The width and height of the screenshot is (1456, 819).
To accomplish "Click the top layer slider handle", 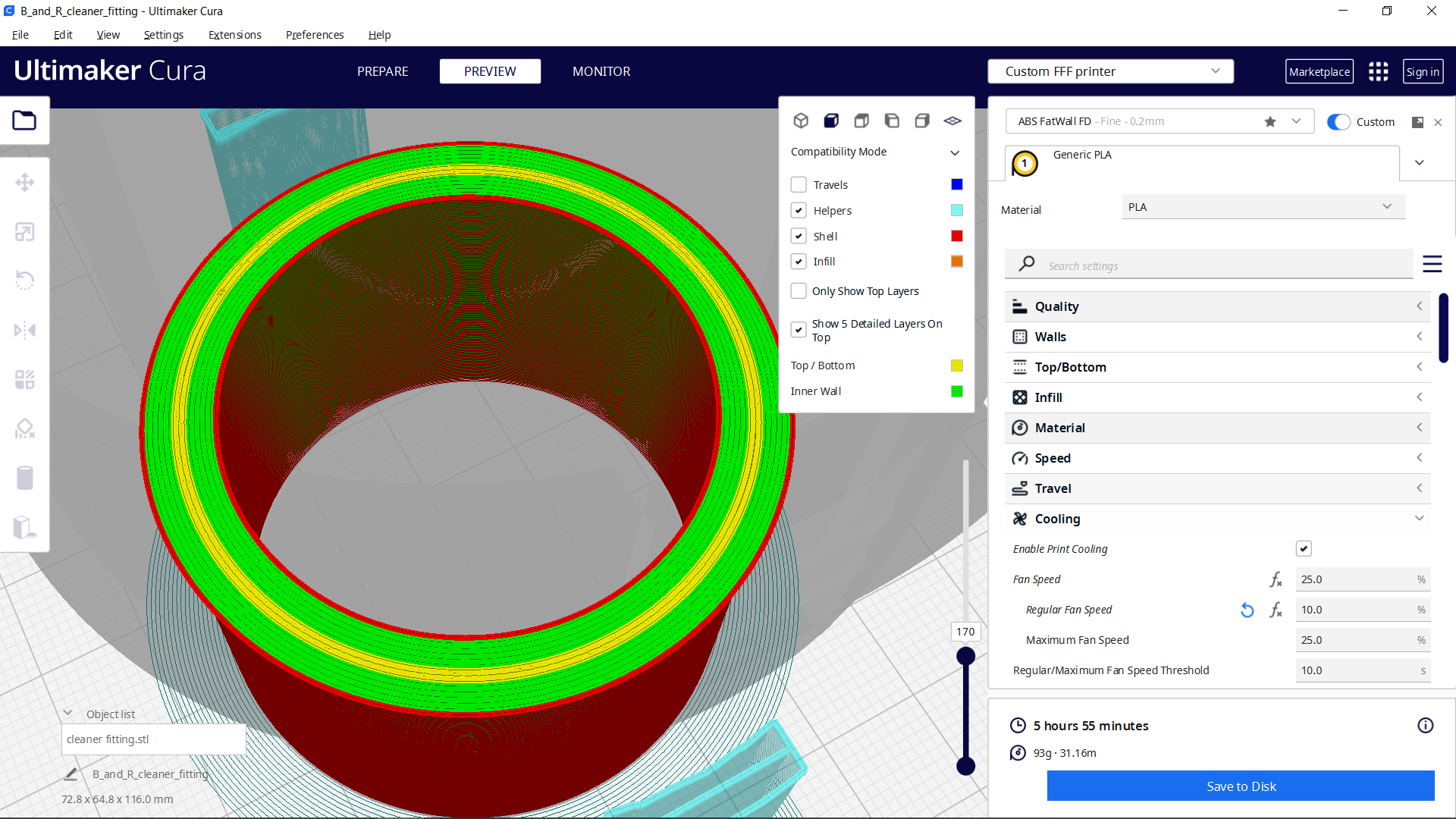I will coord(965,656).
